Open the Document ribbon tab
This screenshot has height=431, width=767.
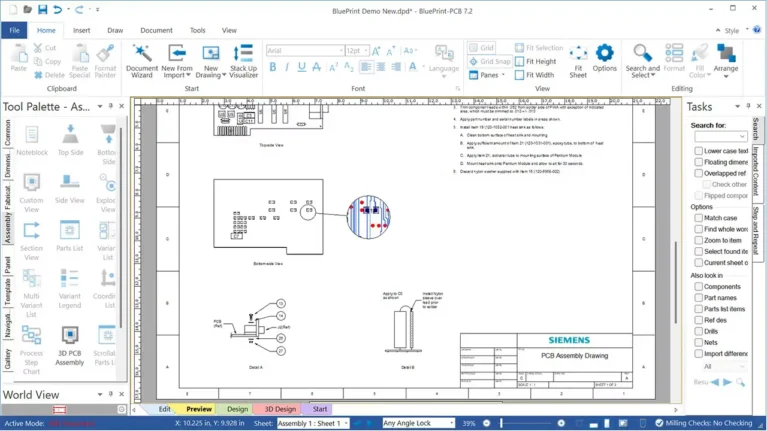click(x=156, y=30)
